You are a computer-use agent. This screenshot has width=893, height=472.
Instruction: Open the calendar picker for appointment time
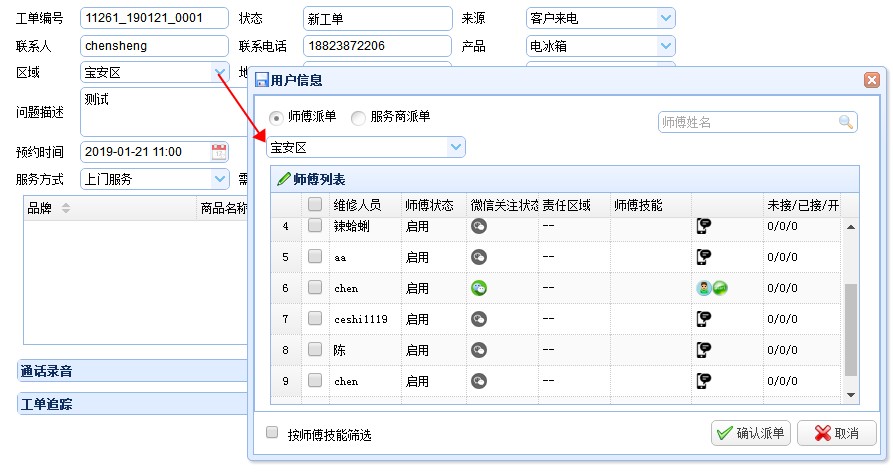[x=219, y=152]
